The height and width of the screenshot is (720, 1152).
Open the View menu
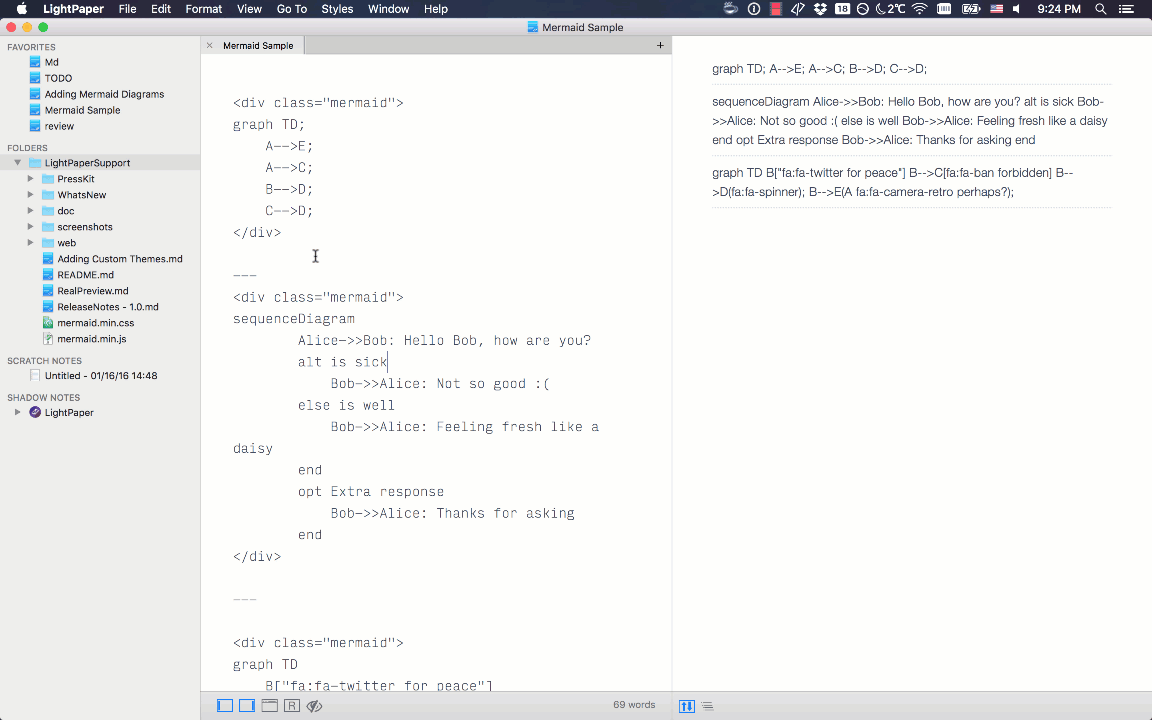pos(249,9)
